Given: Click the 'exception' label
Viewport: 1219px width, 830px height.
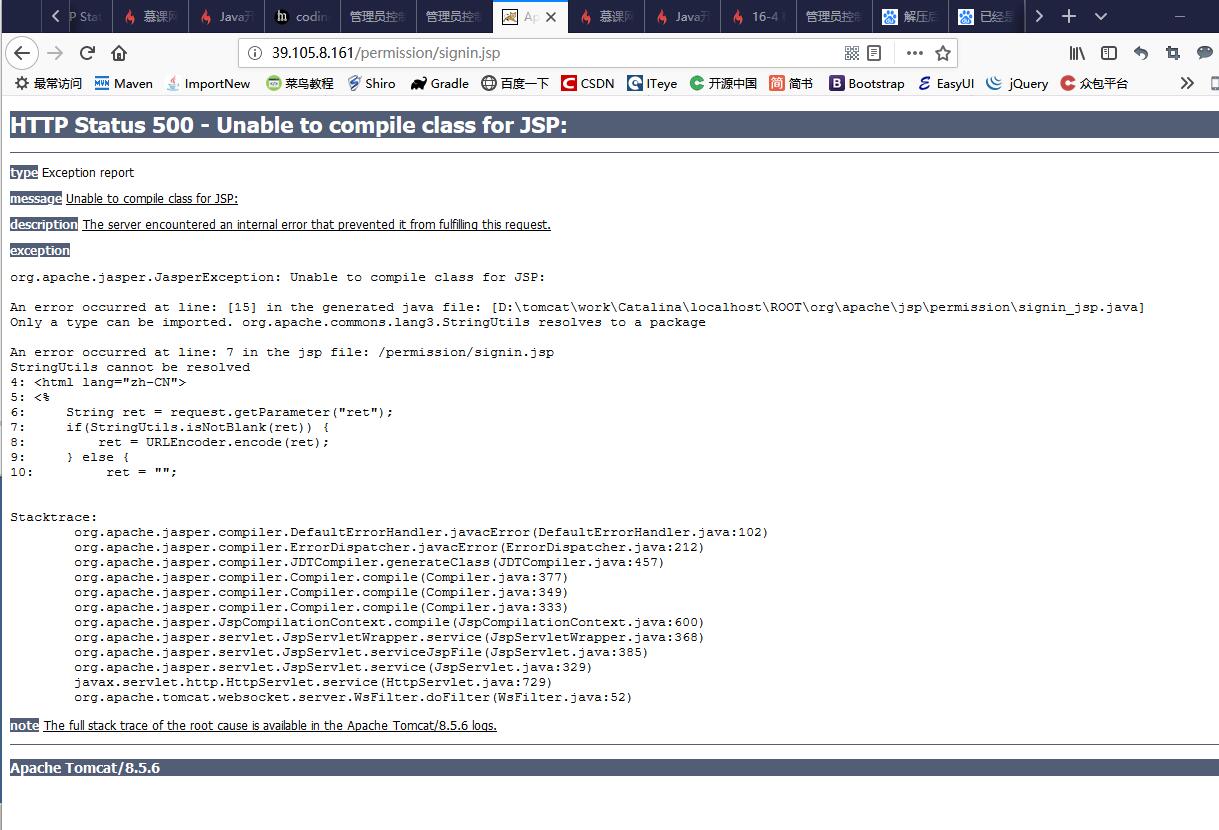Looking at the screenshot, I should (40, 251).
